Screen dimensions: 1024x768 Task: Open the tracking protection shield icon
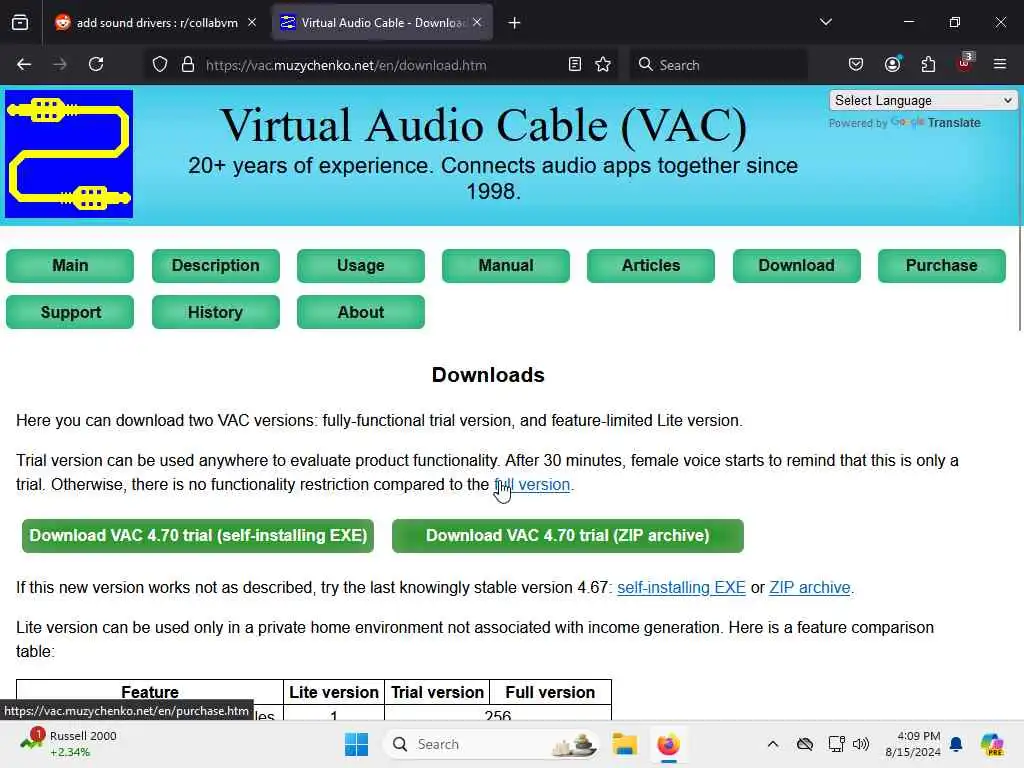pyautogui.click(x=160, y=65)
